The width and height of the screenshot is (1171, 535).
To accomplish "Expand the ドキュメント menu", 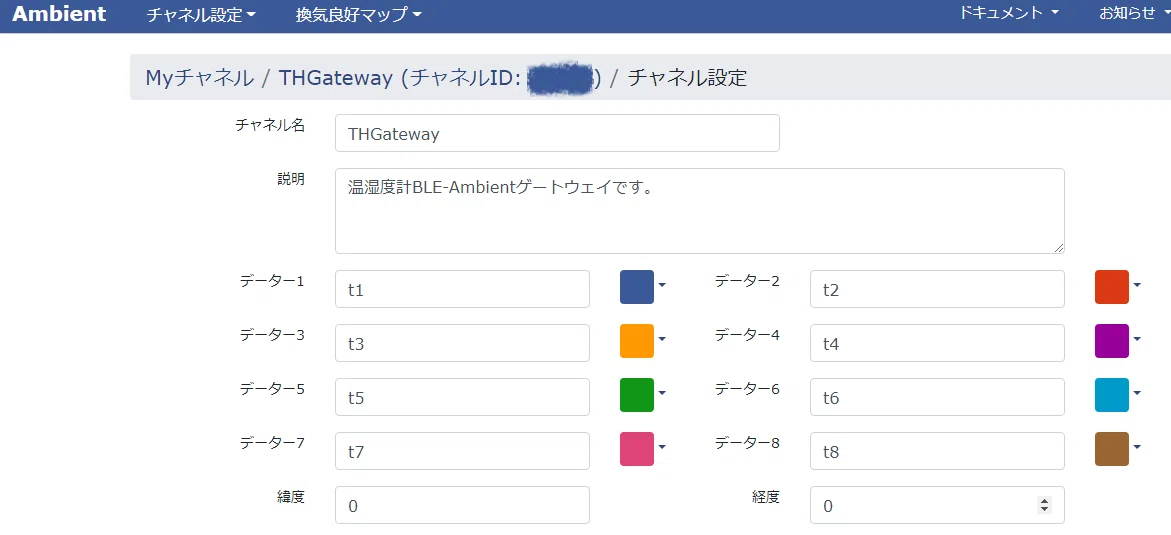I will [1009, 13].
